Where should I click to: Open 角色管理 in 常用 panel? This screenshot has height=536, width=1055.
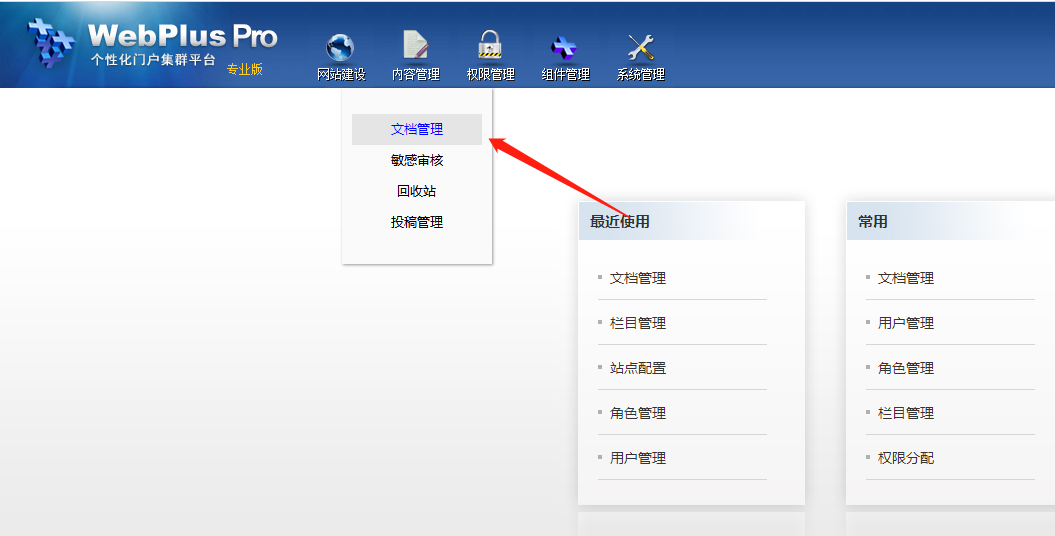[906, 368]
